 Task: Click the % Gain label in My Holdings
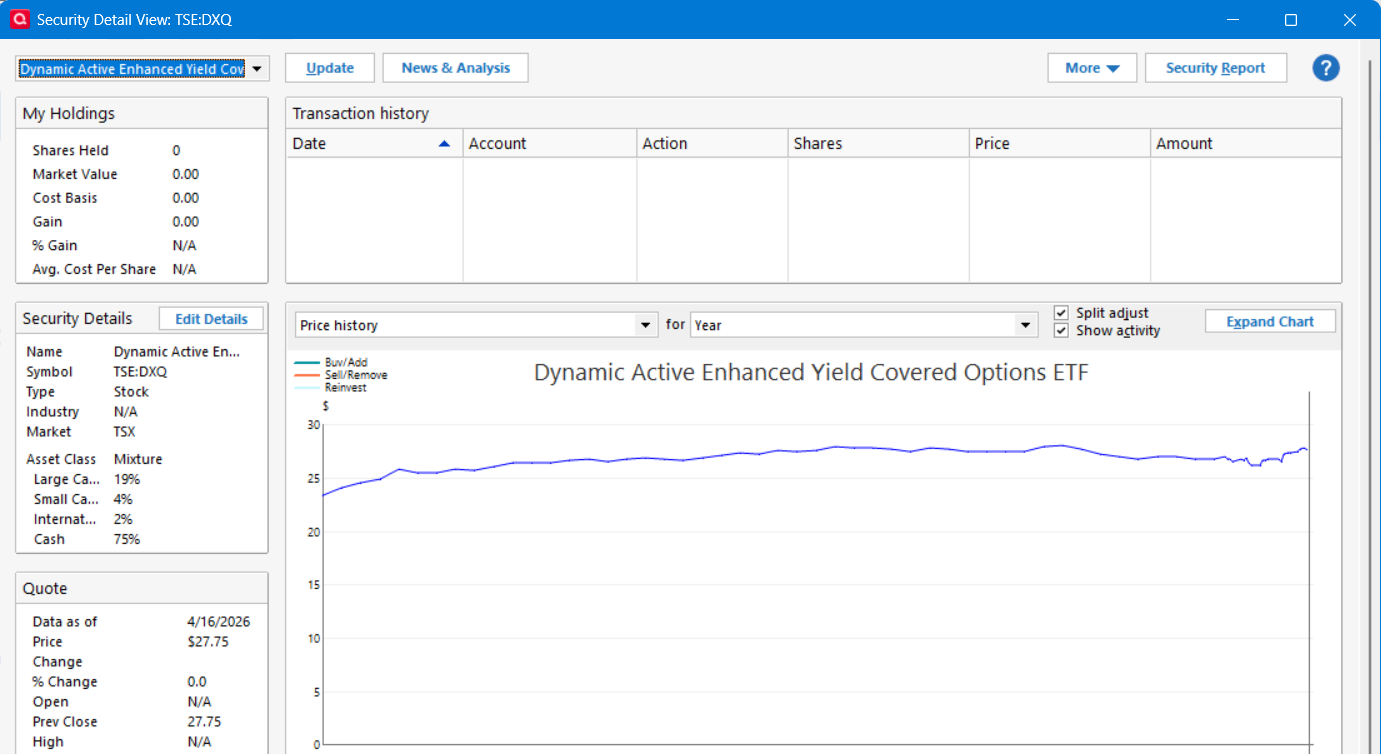55,246
